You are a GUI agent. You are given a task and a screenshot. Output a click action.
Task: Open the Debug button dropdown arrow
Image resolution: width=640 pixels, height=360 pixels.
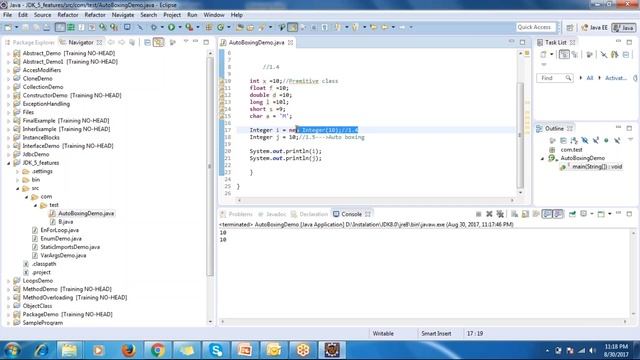click(162, 27)
